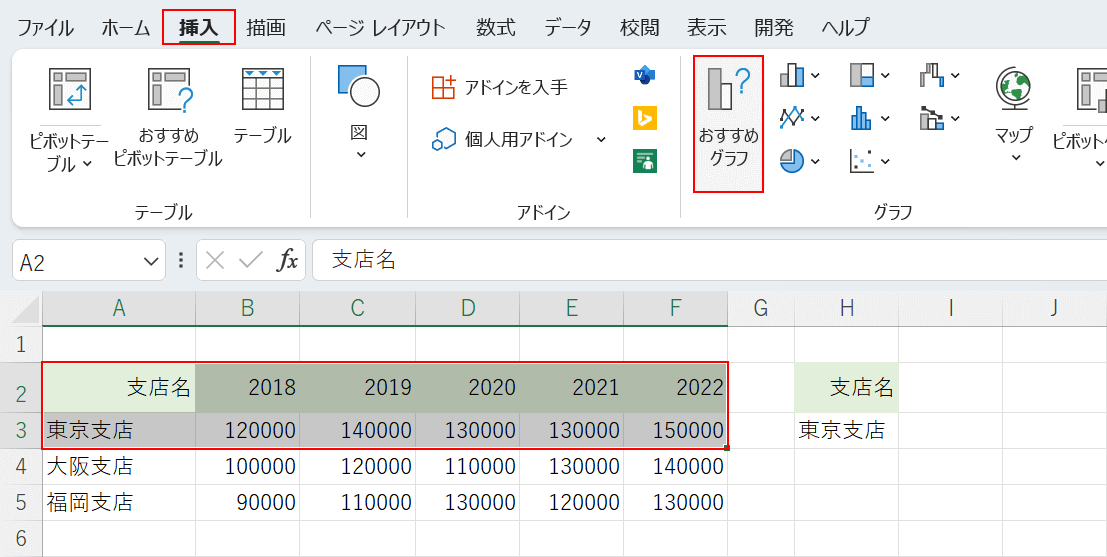Insert a pie or doughnut chart
Viewport: 1107px width, 557px height.
click(793, 160)
